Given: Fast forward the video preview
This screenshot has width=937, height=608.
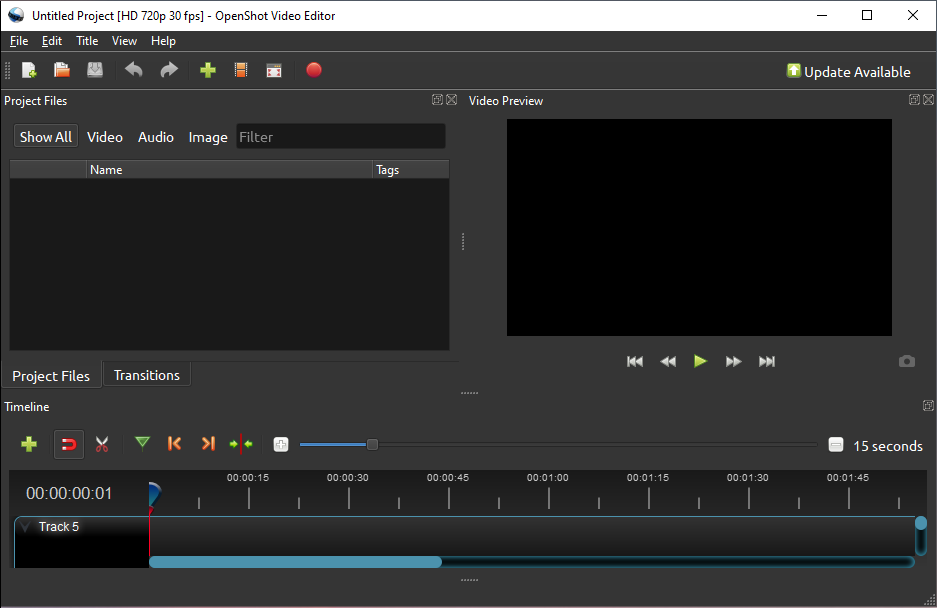Looking at the screenshot, I should [x=733, y=361].
